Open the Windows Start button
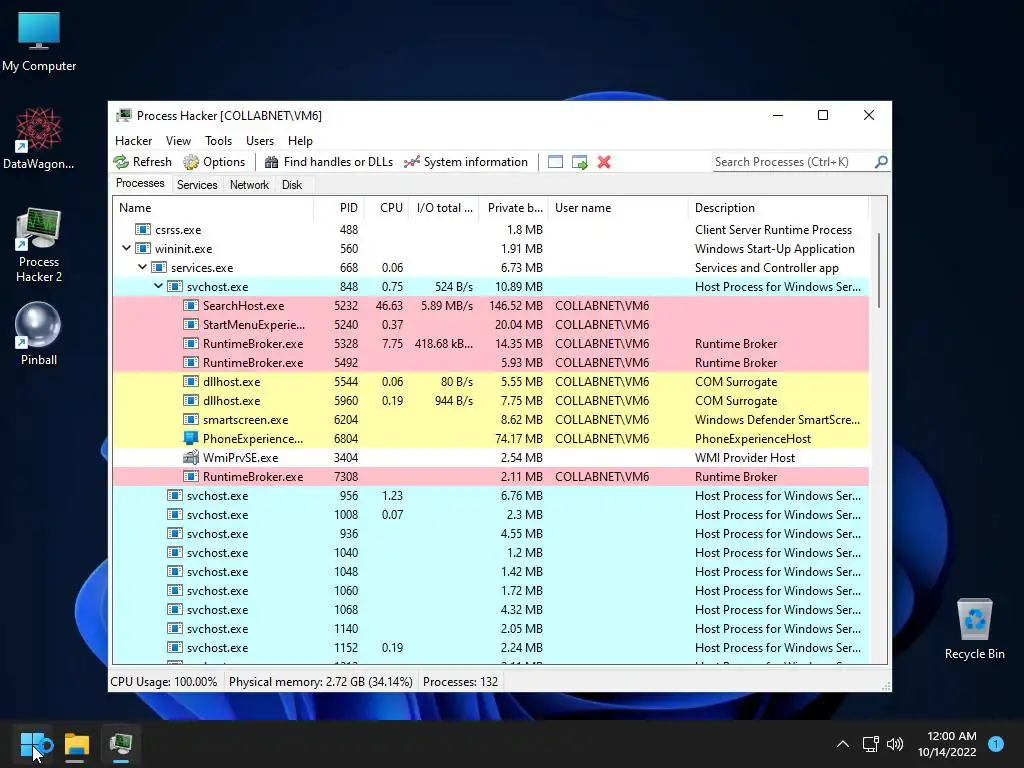 31,744
